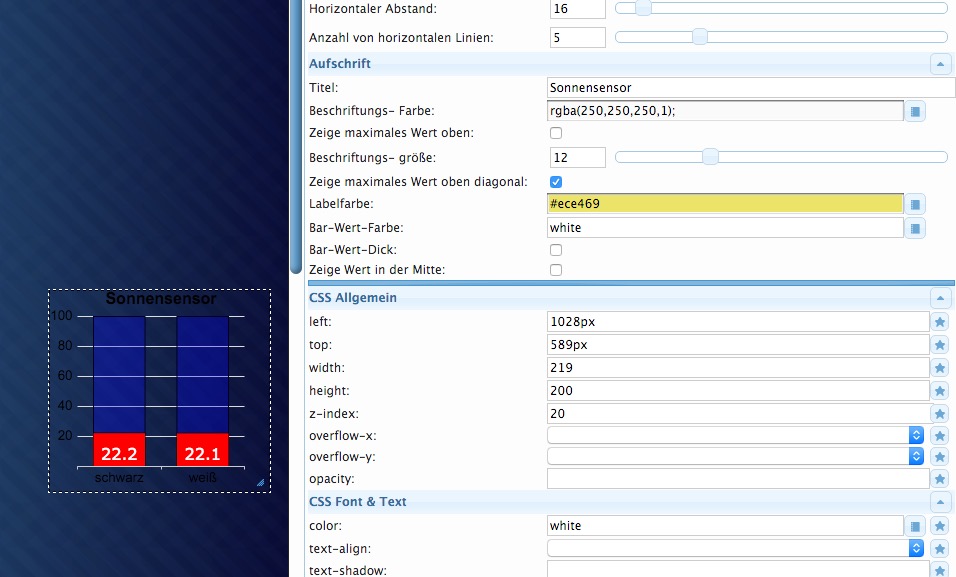Click star icon next to height field
This screenshot has width=956, height=577.
(x=940, y=391)
